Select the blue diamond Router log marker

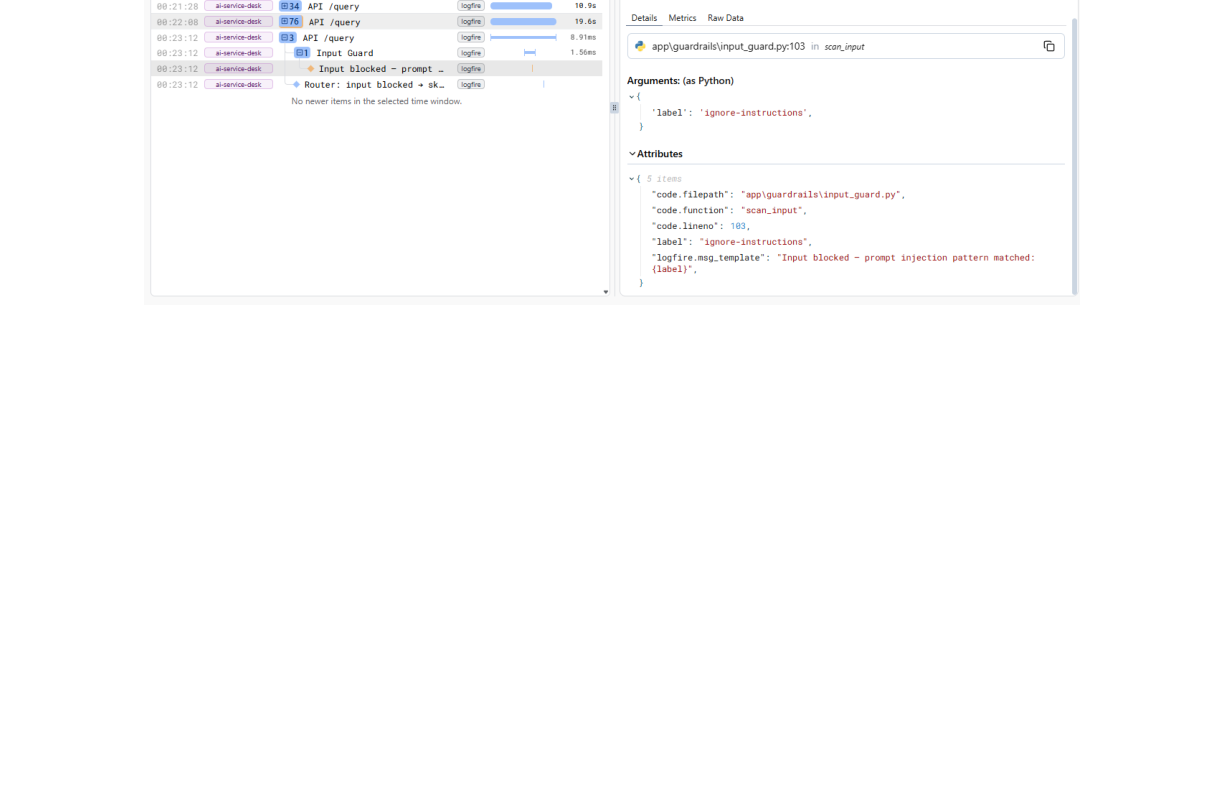296,85
